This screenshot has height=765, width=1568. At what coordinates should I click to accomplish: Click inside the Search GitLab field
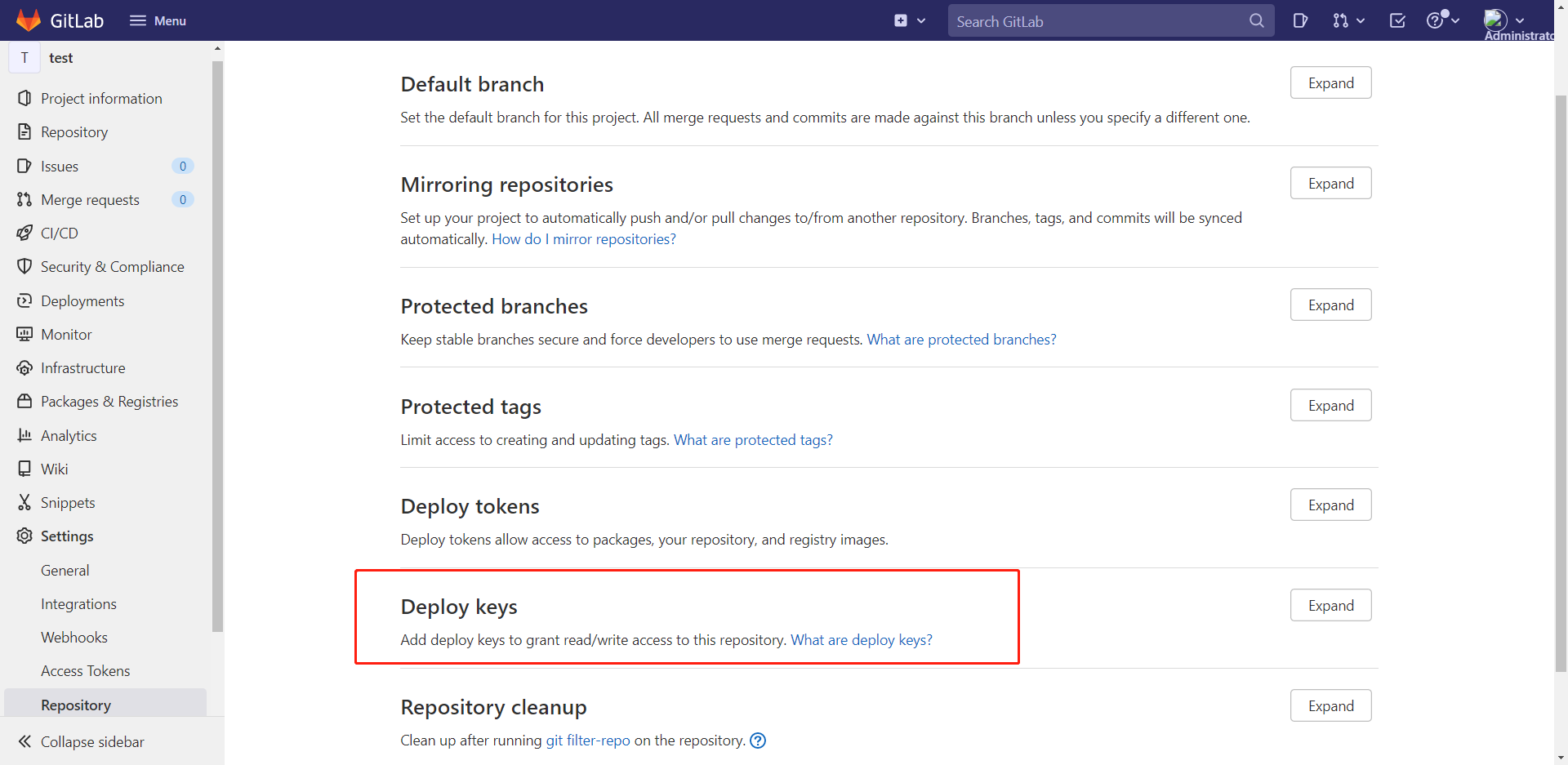(x=1094, y=20)
